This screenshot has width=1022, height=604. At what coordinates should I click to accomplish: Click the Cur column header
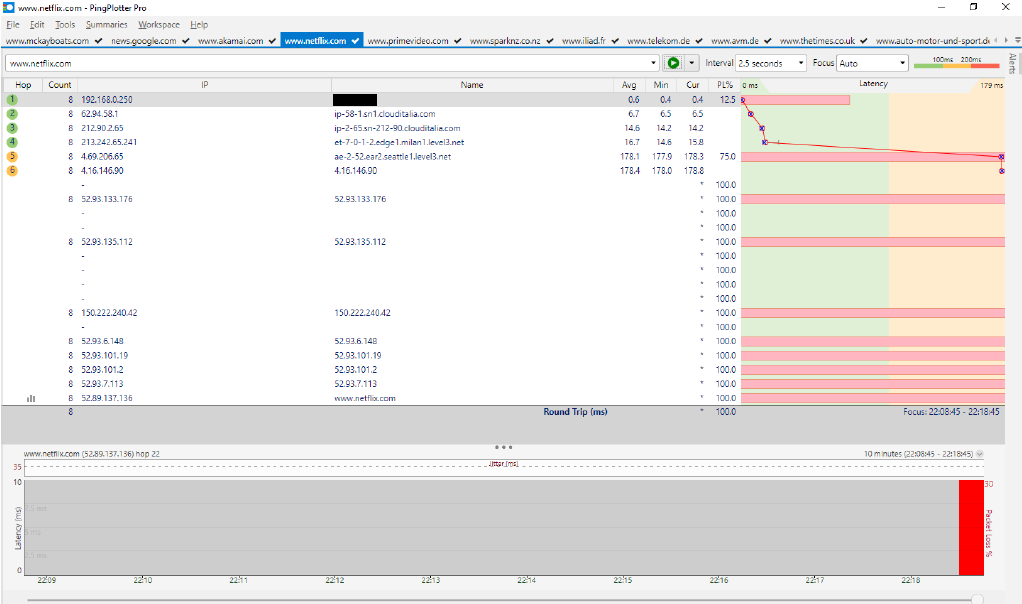point(693,85)
